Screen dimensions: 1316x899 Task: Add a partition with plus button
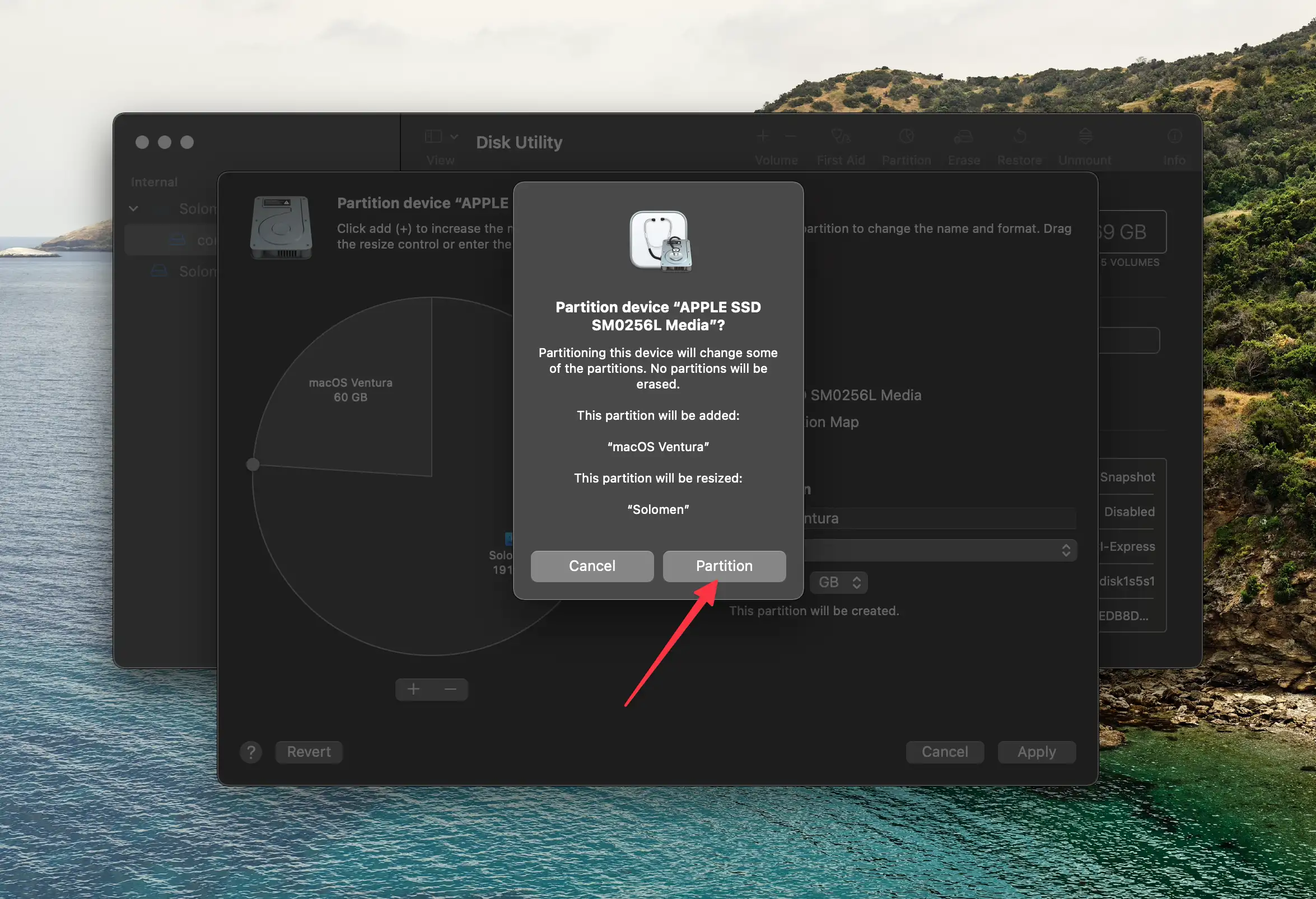click(x=413, y=689)
